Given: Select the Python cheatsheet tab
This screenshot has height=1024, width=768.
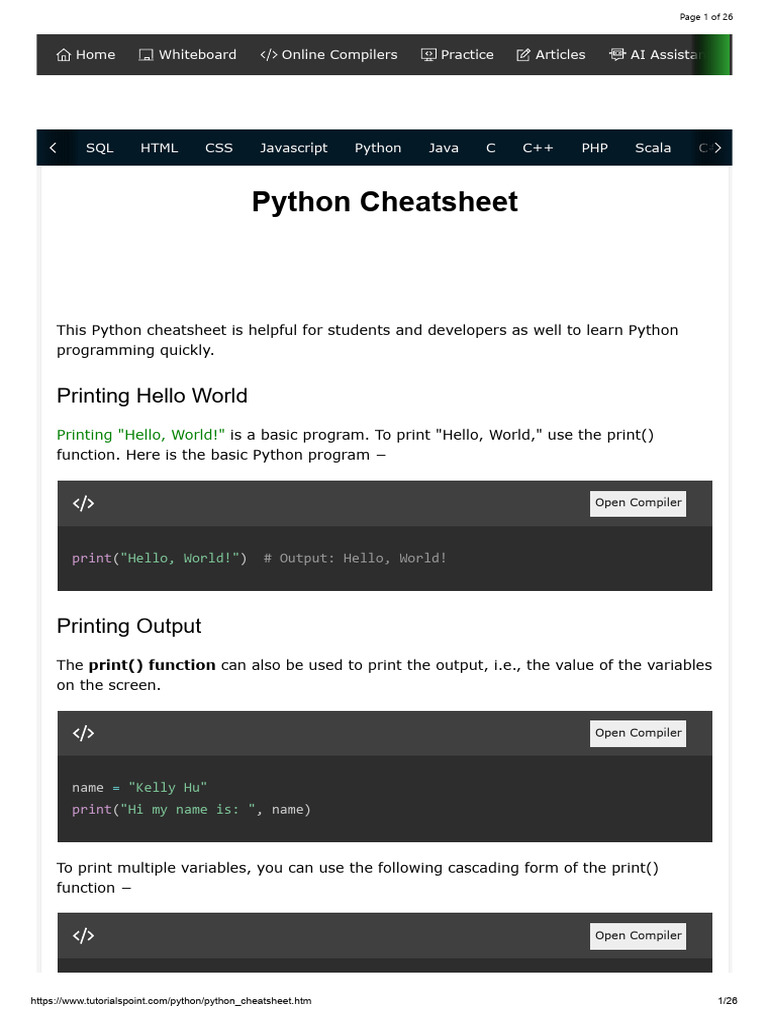Looking at the screenshot, I should [x=378, y=148].
